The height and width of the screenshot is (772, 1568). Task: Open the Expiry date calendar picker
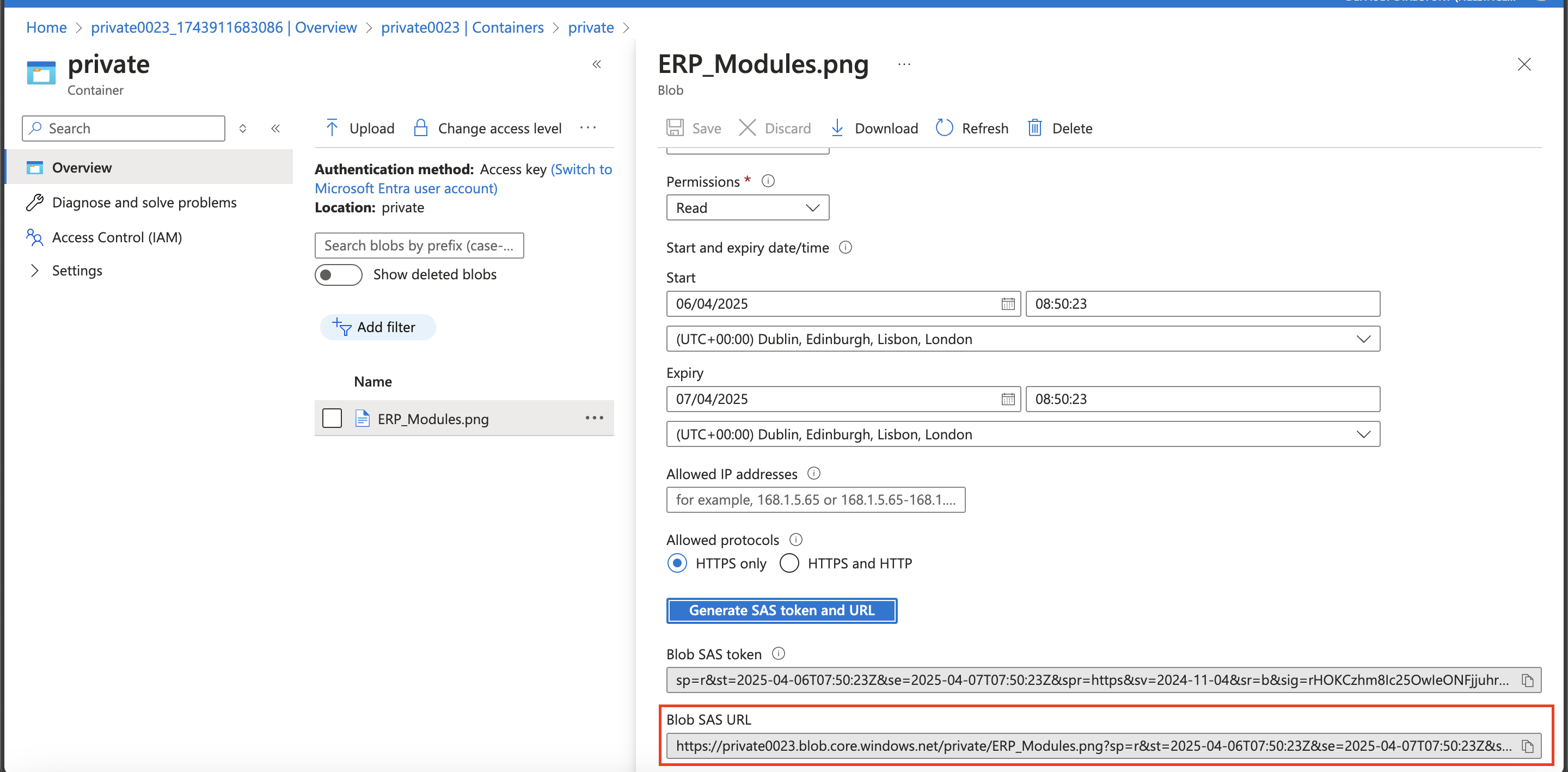(x=1007, y=400)
